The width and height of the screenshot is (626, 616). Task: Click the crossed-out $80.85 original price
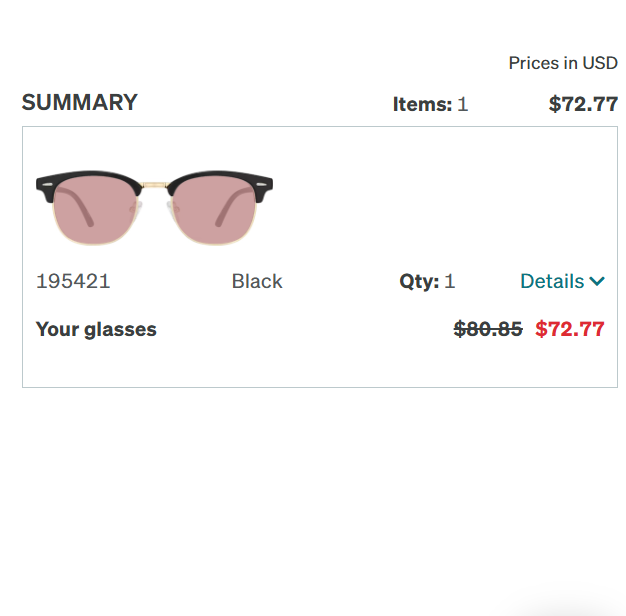(x=488, y=329)
